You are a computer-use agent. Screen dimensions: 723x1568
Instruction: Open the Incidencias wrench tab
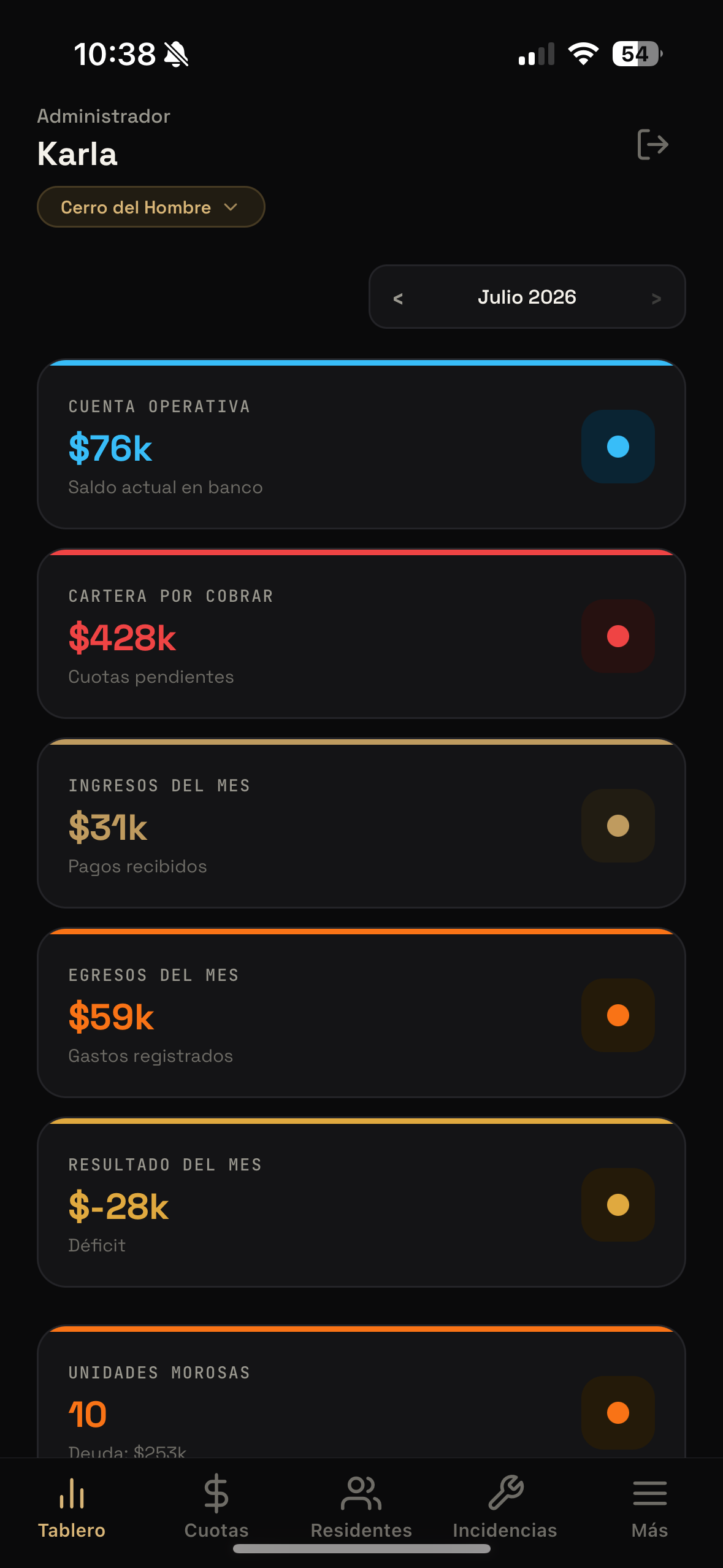click(505, 1507)
